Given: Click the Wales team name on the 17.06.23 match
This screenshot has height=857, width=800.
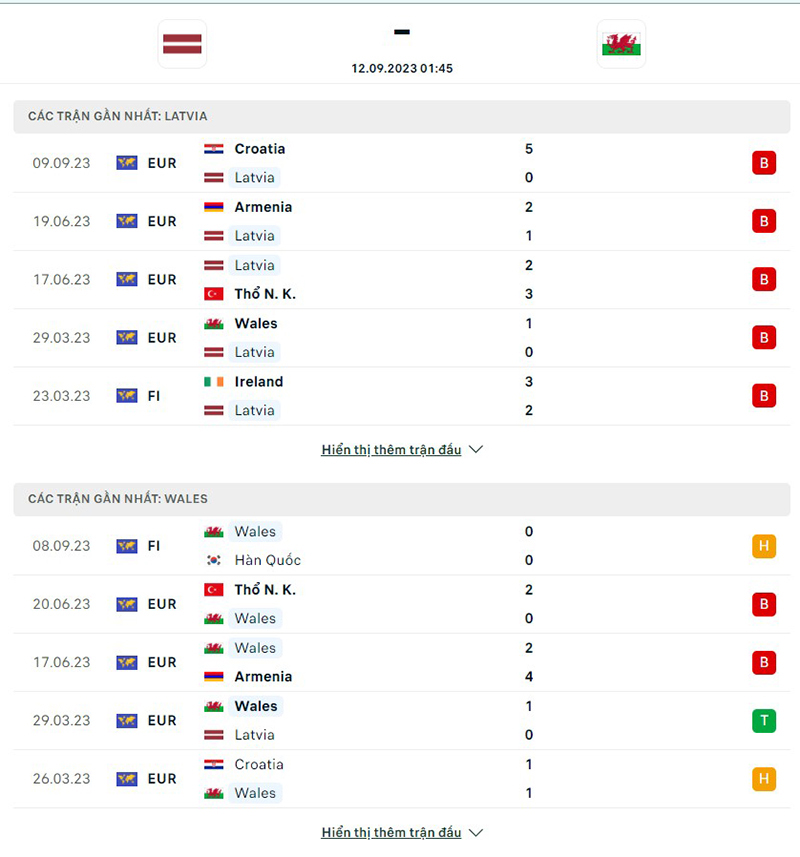Looking at the screenshot, I should 255,648.
